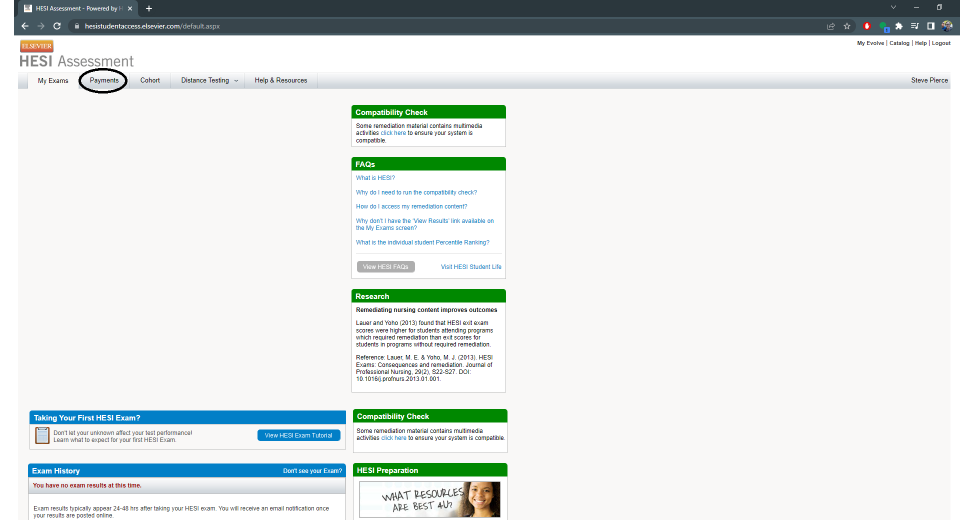Click 'click here' in lower Compatibility Check
960x520 pixels.
pyautogui.click(x=394, y=438)
